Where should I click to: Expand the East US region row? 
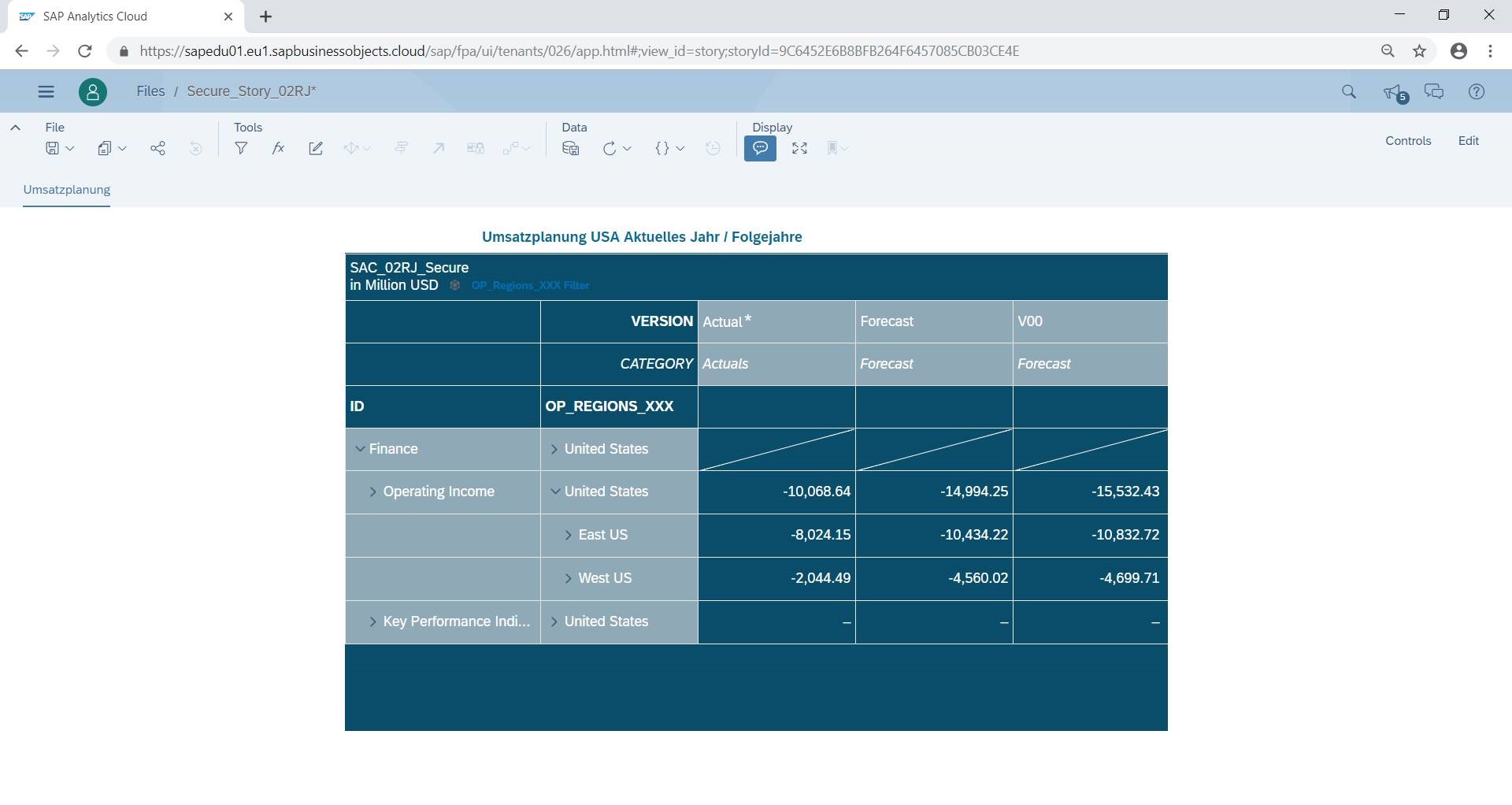tap(568, 536)
